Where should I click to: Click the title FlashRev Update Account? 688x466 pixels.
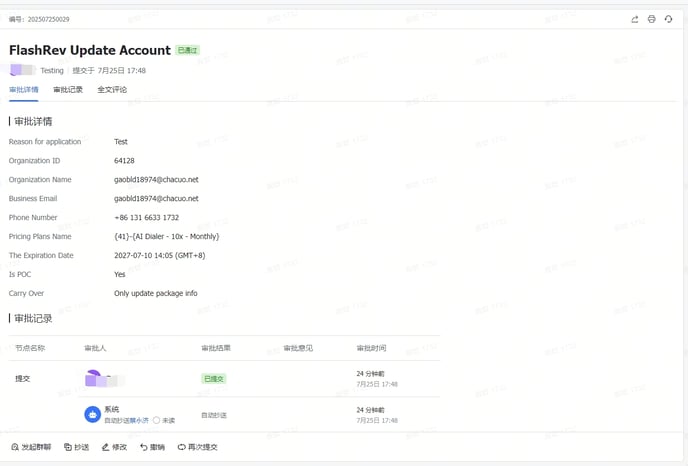point(90,50)
